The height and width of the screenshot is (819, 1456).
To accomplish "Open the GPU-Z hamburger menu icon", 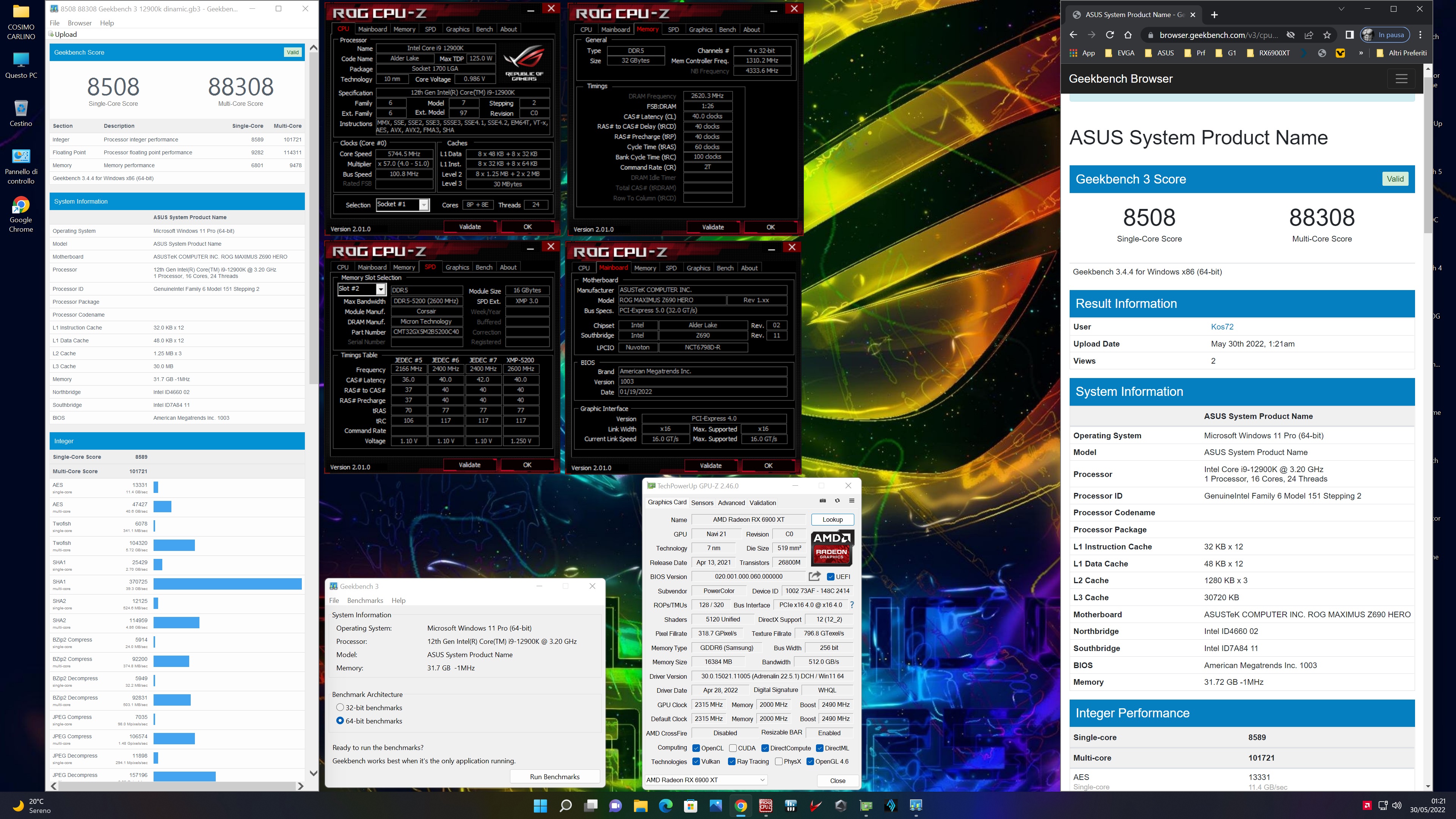I will tap(852, 501).
